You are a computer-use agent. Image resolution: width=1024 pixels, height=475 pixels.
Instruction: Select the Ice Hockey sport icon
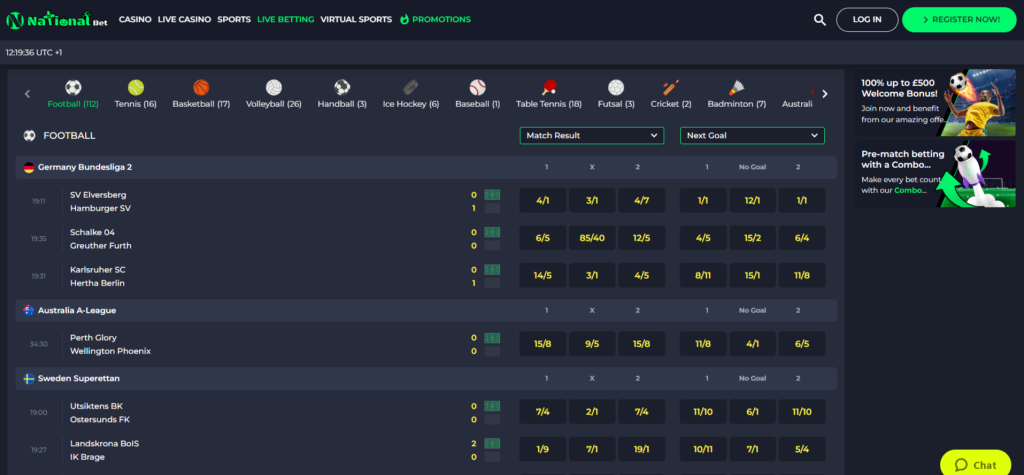pyautogui.click(x=411, y=88)
